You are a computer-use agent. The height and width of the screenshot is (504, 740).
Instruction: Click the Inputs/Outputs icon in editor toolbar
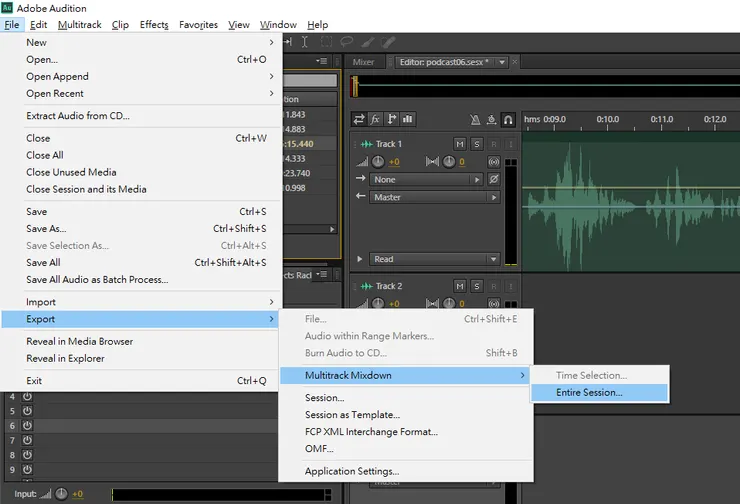coord(359,119)
